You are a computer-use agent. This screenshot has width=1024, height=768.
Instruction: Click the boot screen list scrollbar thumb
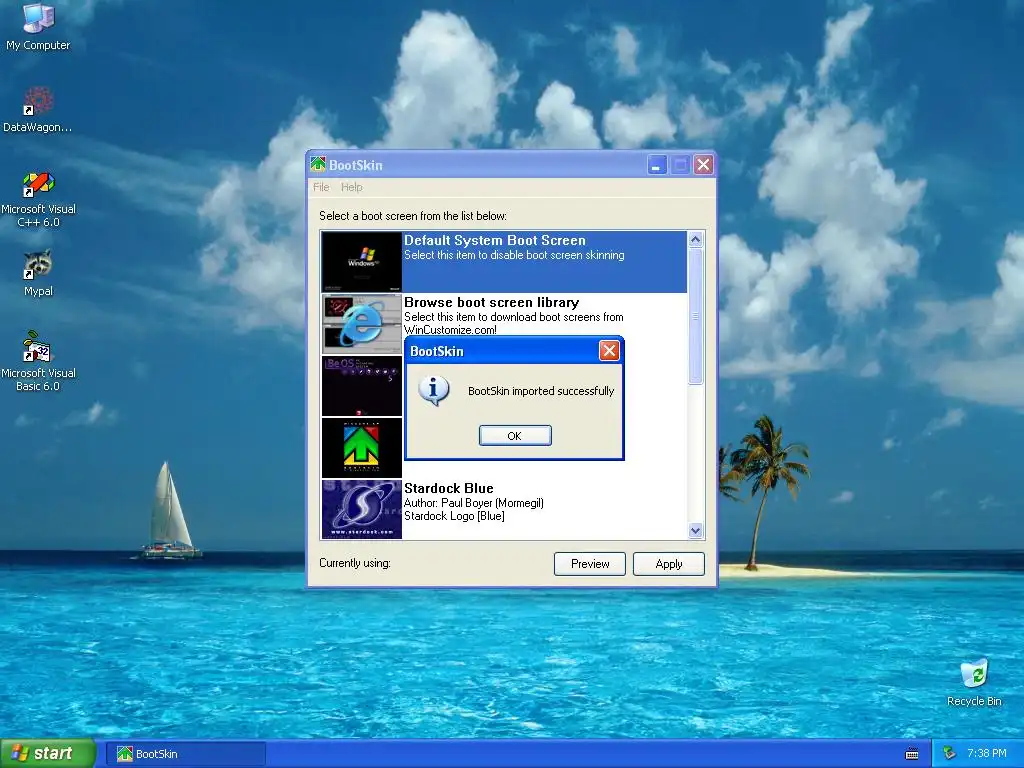(696, 316)
